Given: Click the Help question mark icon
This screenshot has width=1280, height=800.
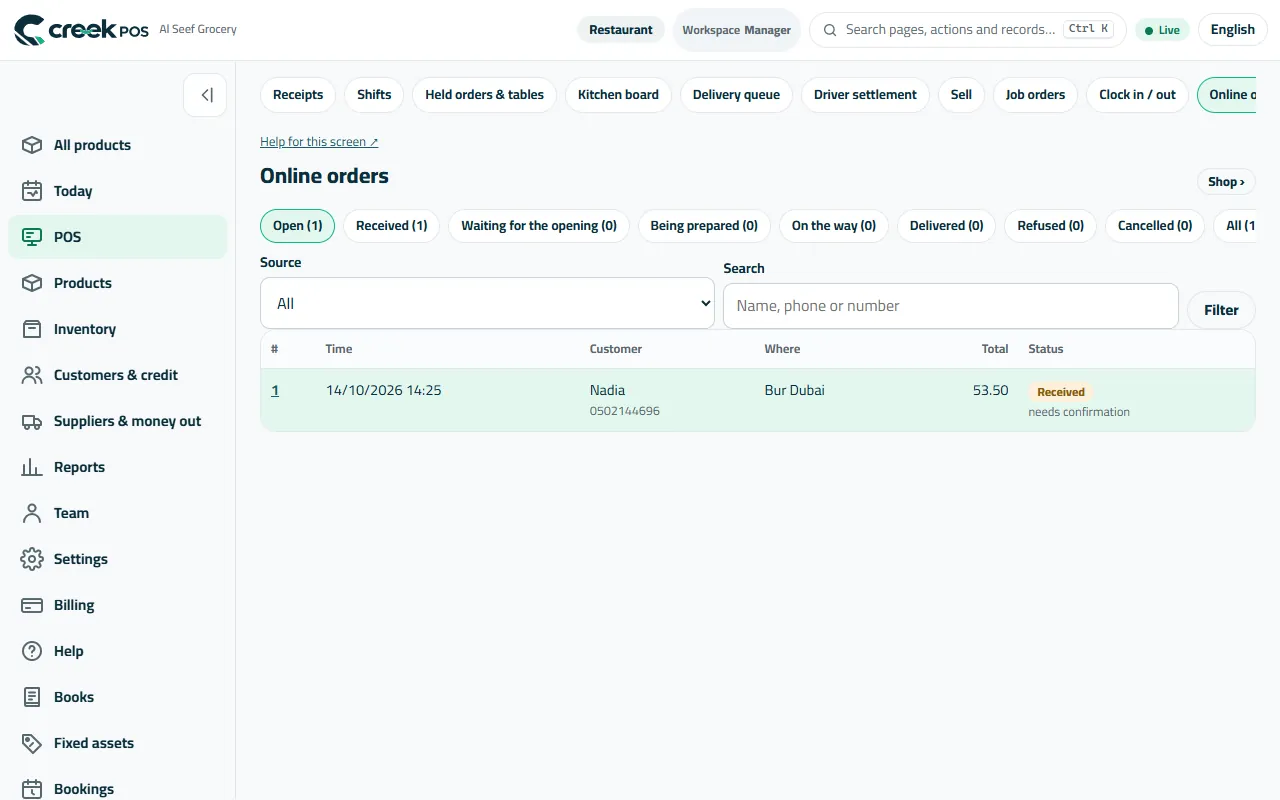Looking at the screenshot, I should click(x=32, y=651).
